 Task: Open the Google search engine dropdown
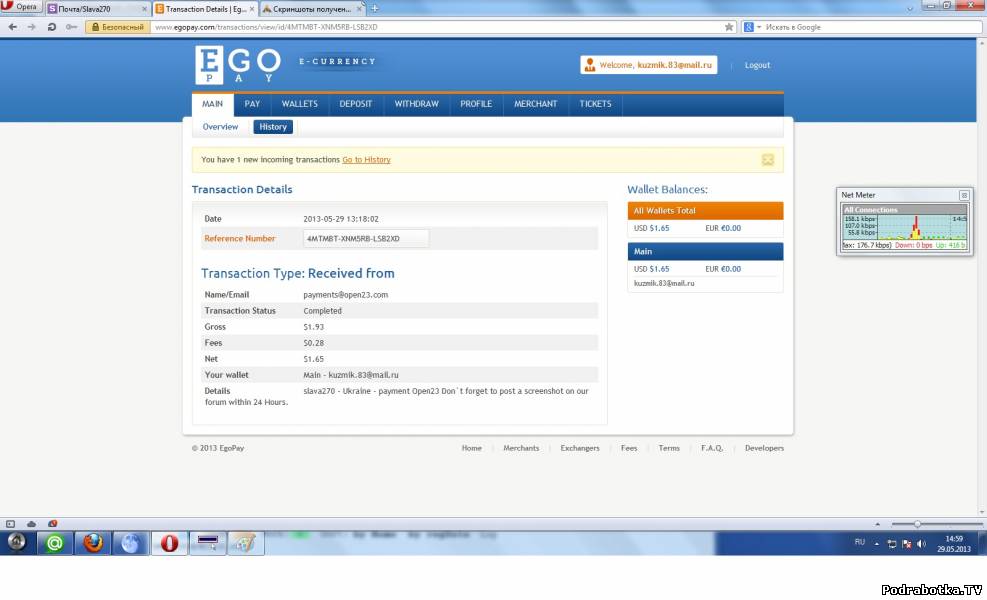click(754, 27)
